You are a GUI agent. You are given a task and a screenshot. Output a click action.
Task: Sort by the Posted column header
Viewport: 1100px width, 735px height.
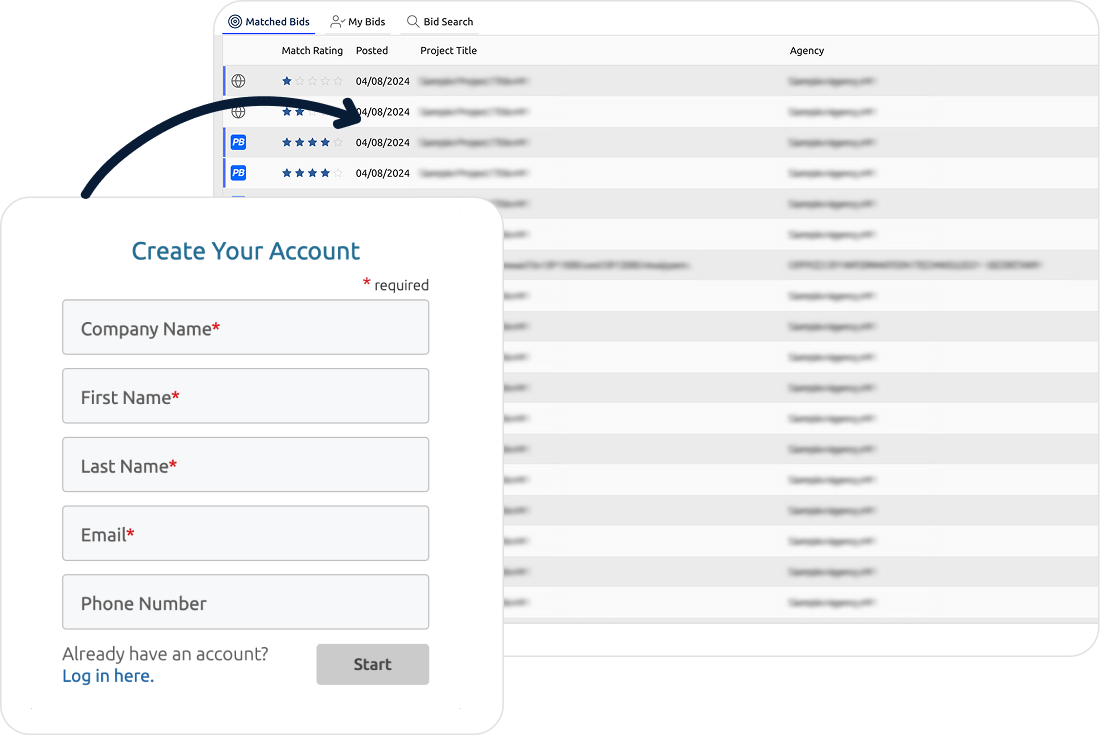(x=372, y=50)
